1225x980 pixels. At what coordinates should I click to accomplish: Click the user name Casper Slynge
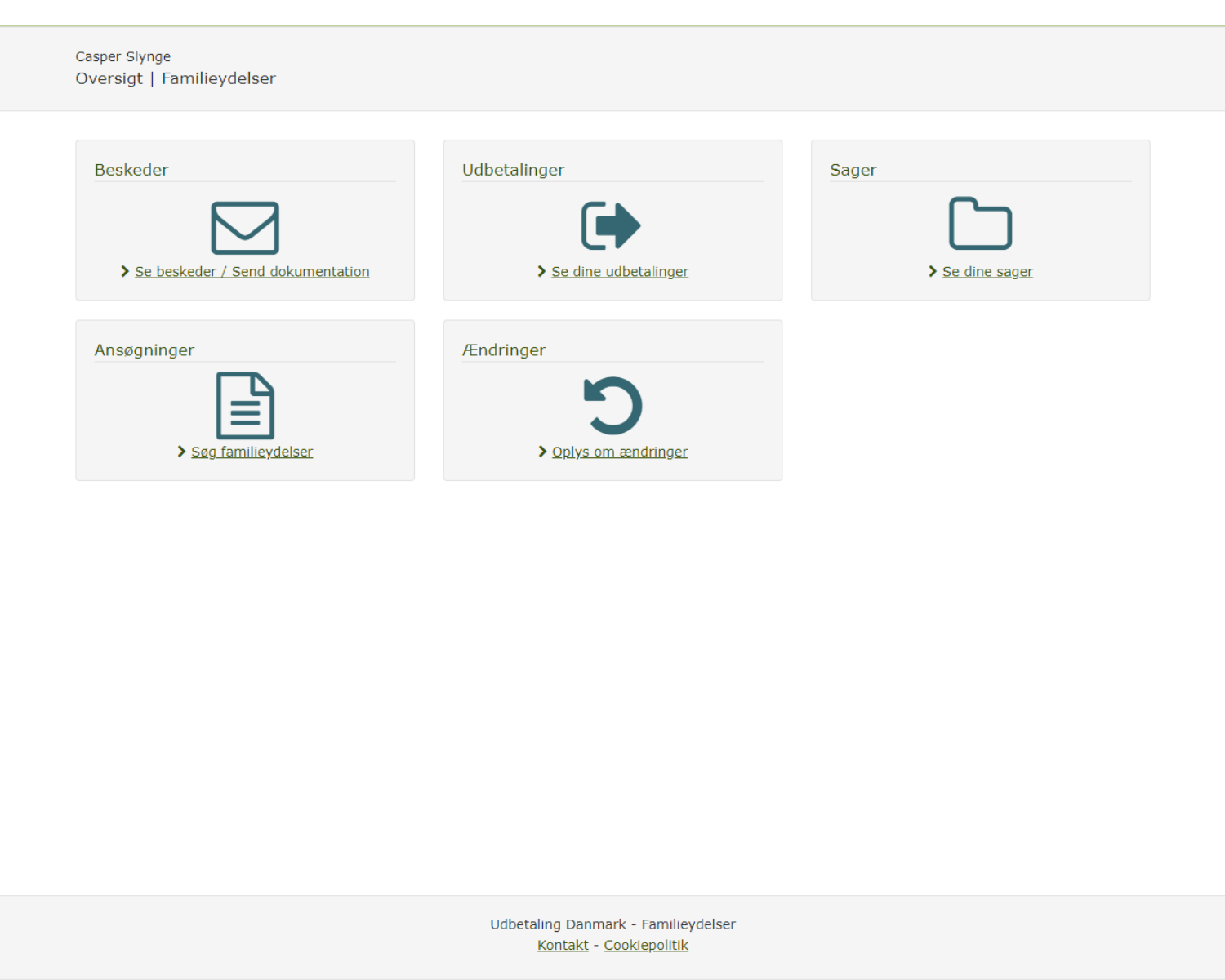click(x=123, y=56)
